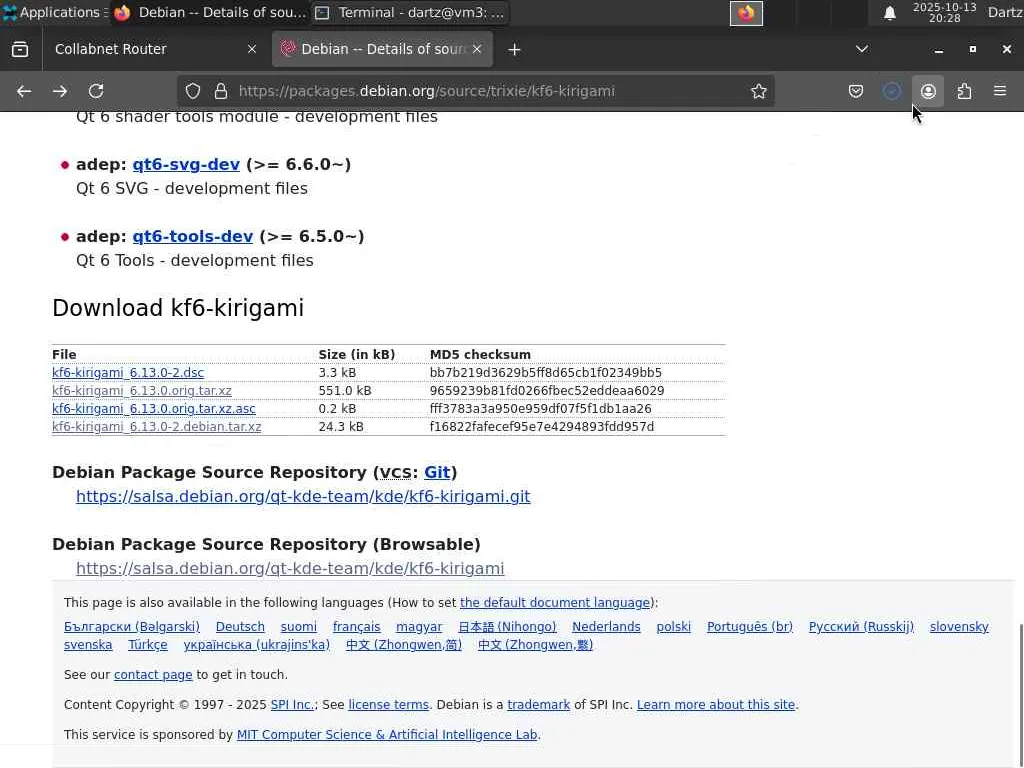Switch page language to Türkçe
Screen dimensions: 1024x768
coord(148,645)
